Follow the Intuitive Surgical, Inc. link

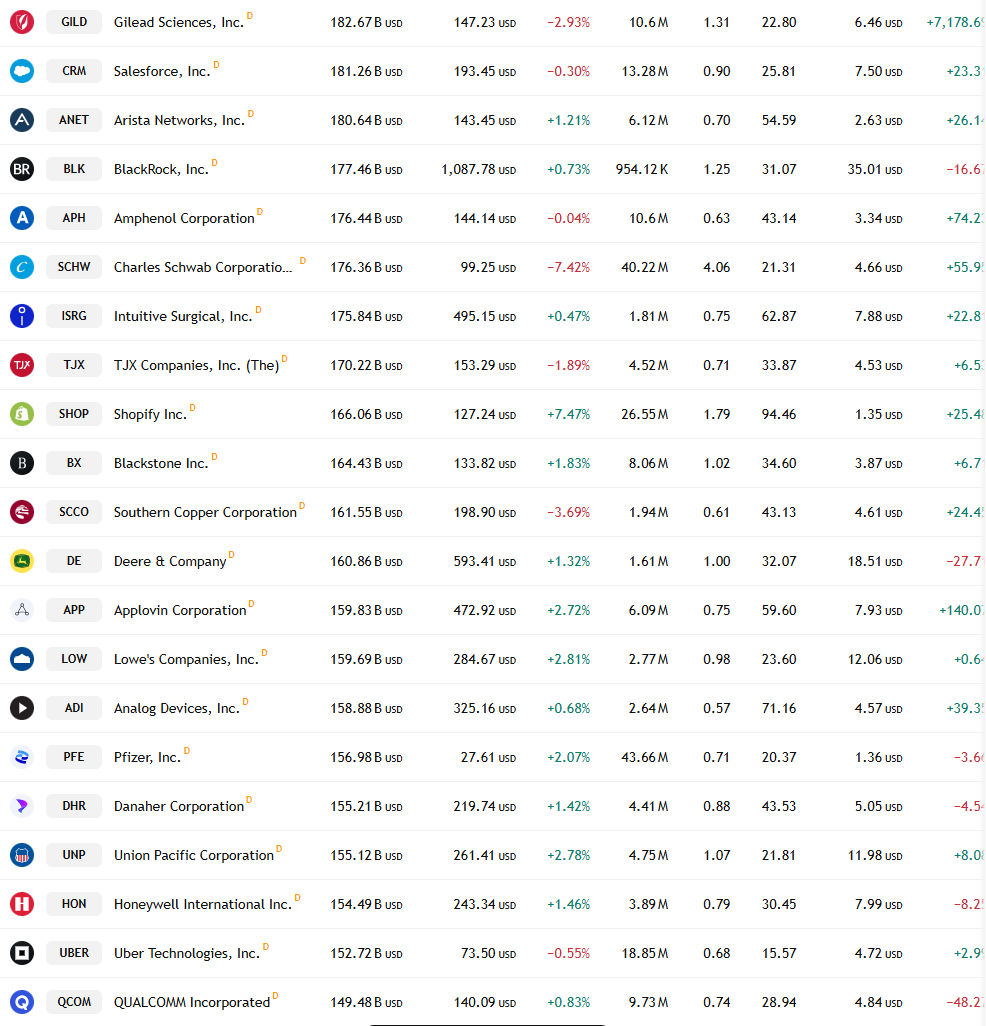pos(183,317)
